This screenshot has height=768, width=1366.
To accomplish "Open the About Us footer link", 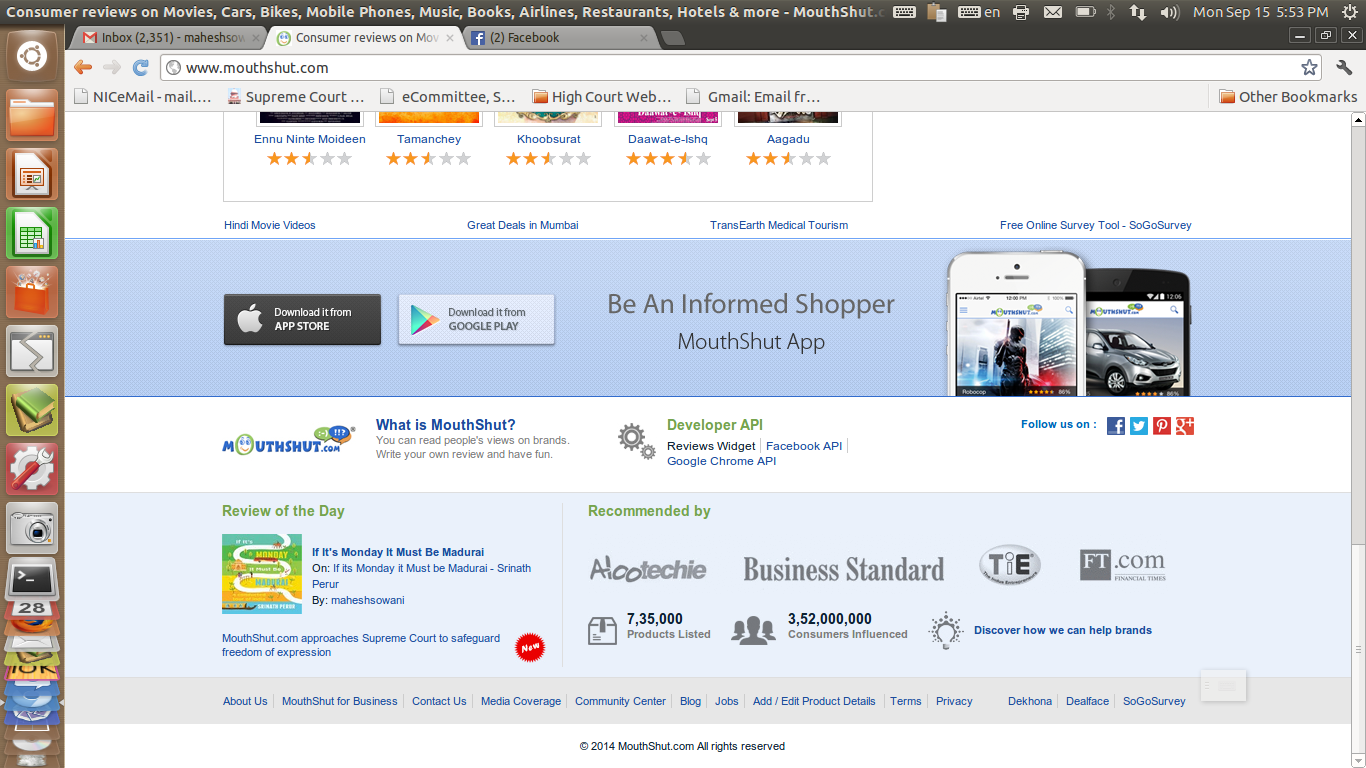I will pyautogui.click(x=245, y=701).
